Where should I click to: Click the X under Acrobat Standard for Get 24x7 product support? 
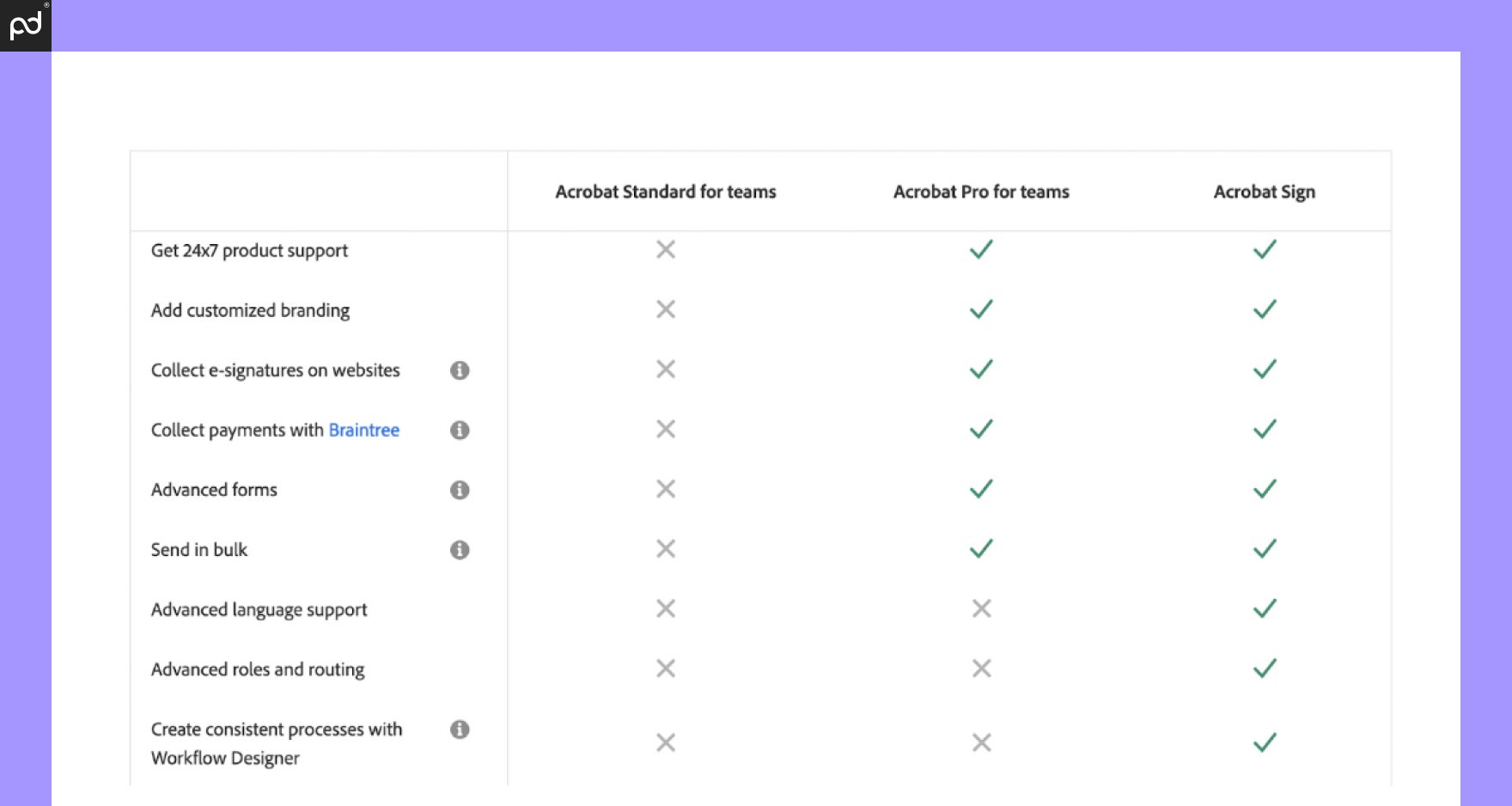(x=664, y=250)
